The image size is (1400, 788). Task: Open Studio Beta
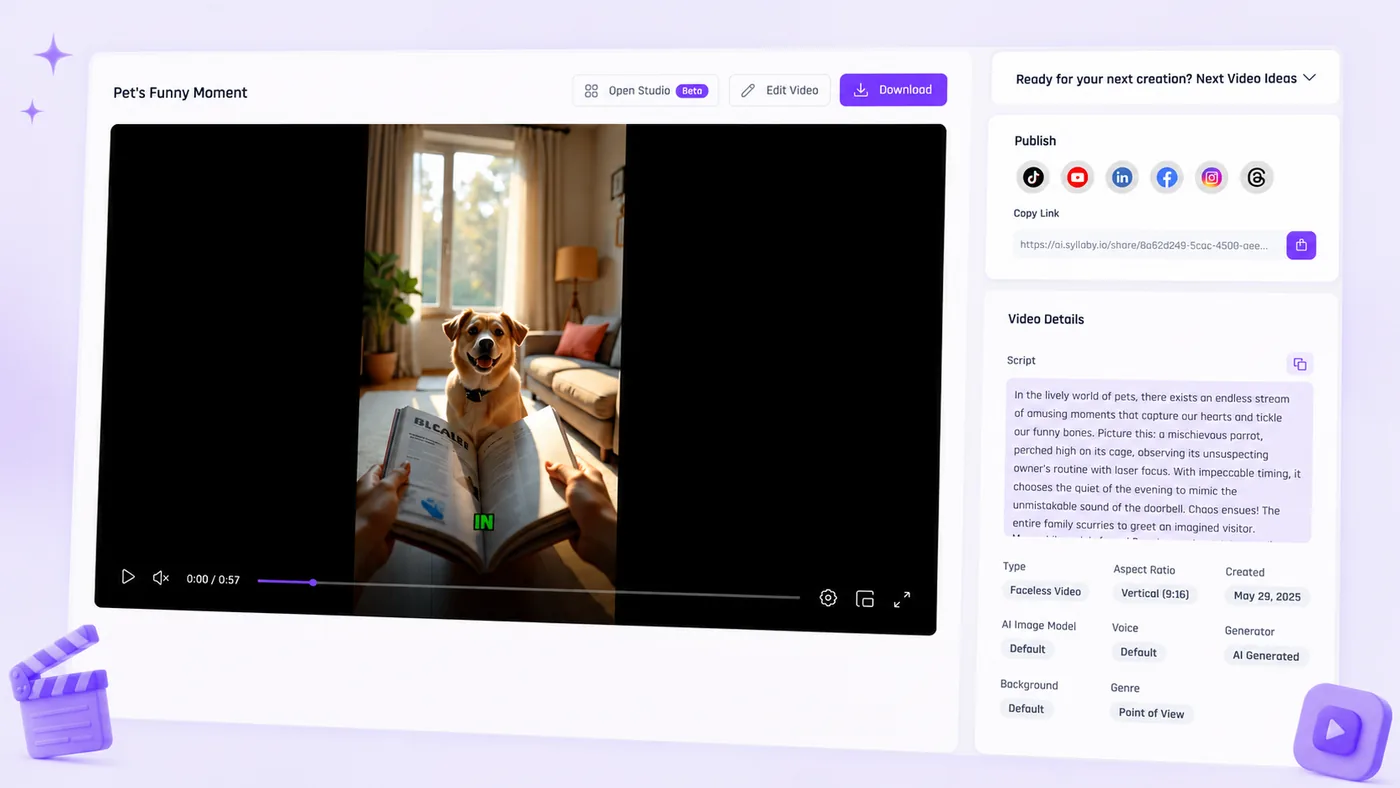click(x=646, y=90)
